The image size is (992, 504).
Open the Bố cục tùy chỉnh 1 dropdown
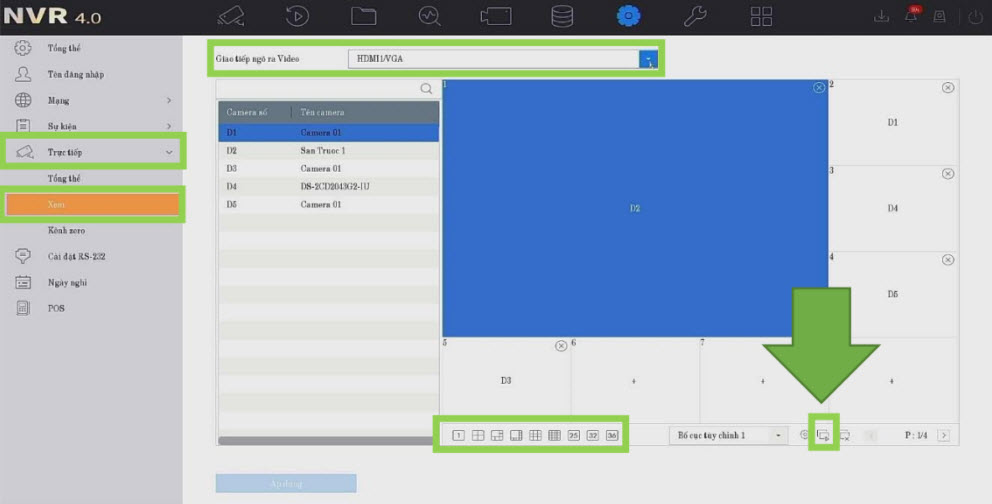point(778,436)
